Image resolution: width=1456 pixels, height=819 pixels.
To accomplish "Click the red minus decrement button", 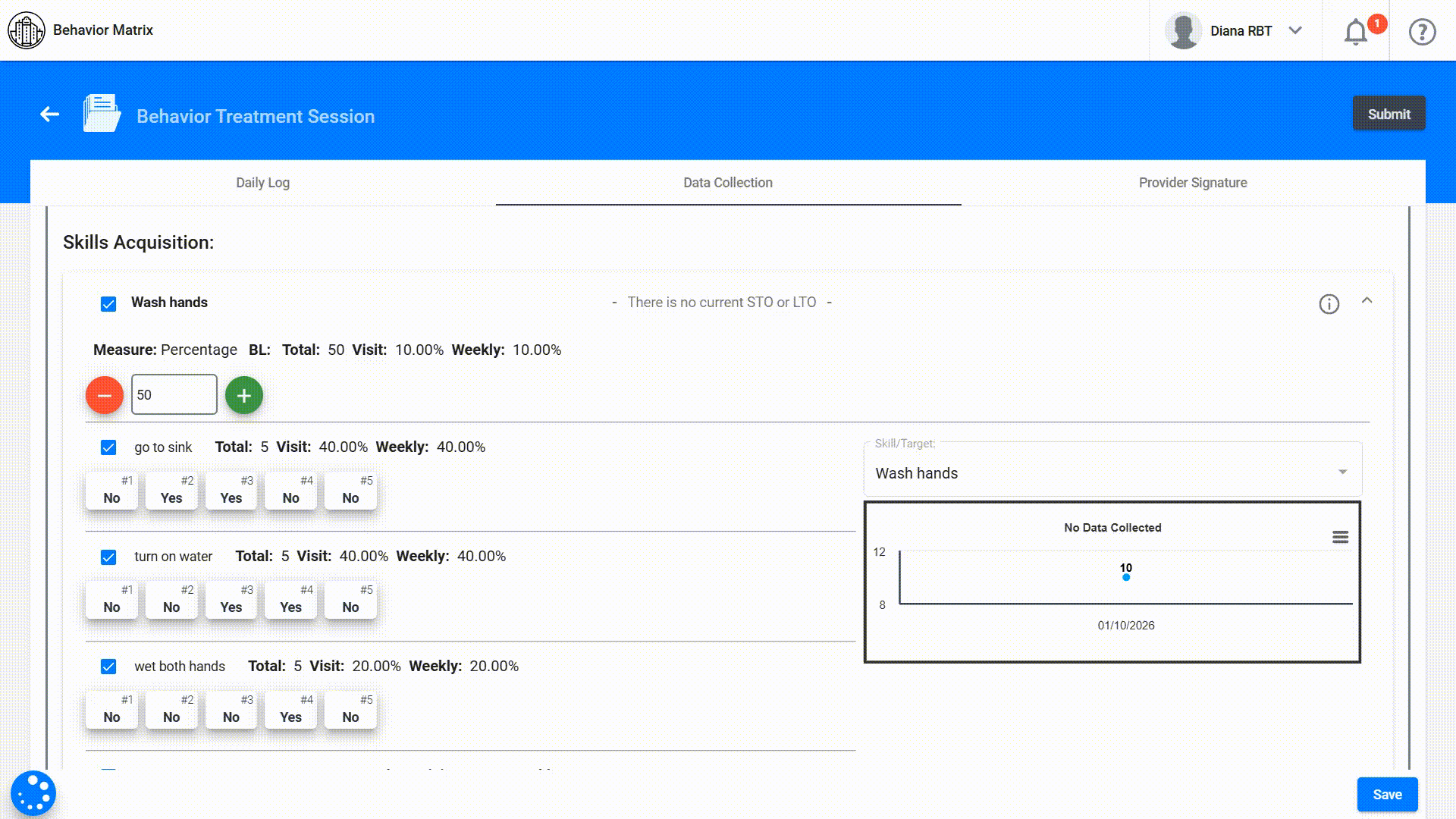I will (105, 395).
